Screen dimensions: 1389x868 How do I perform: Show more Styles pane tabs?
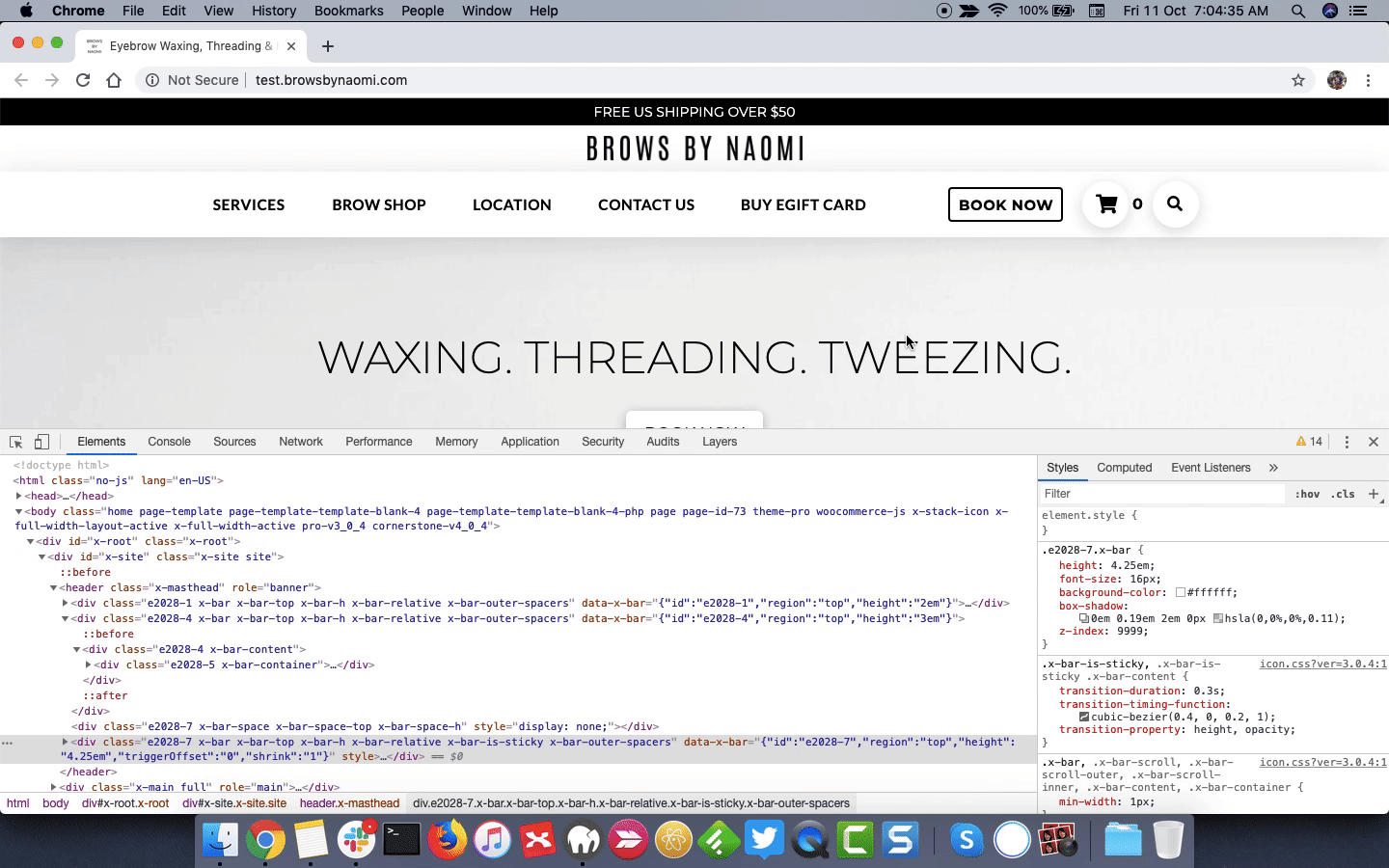click(x=1273, y=468)
